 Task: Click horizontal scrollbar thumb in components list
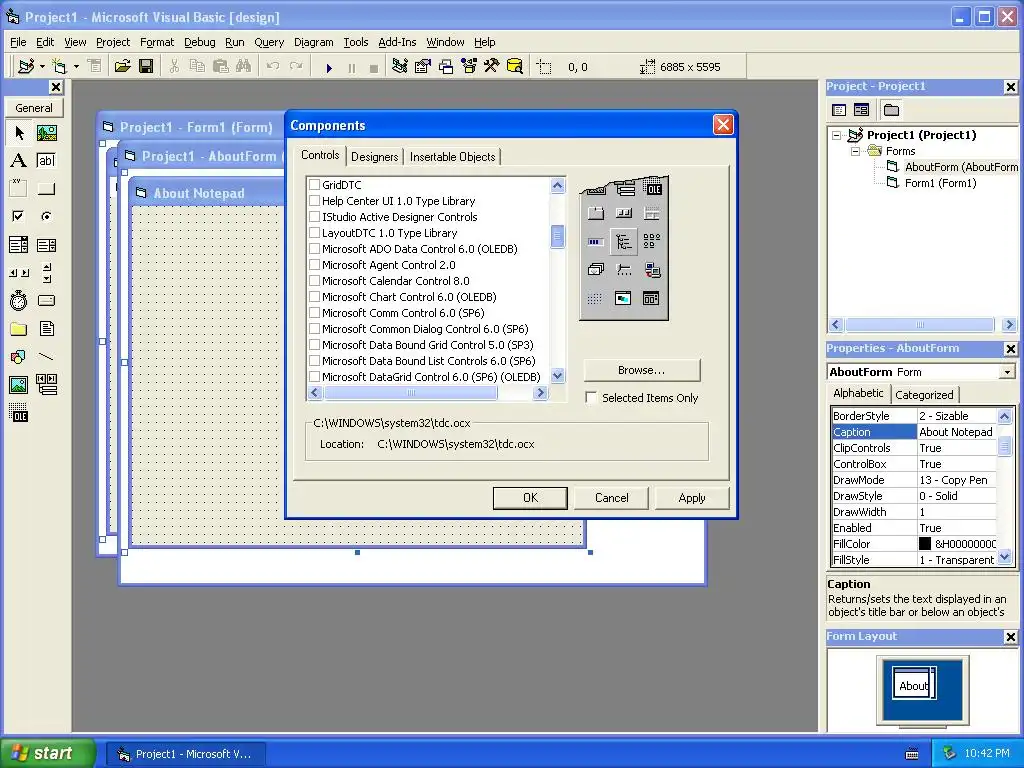[x=411, y=393]
